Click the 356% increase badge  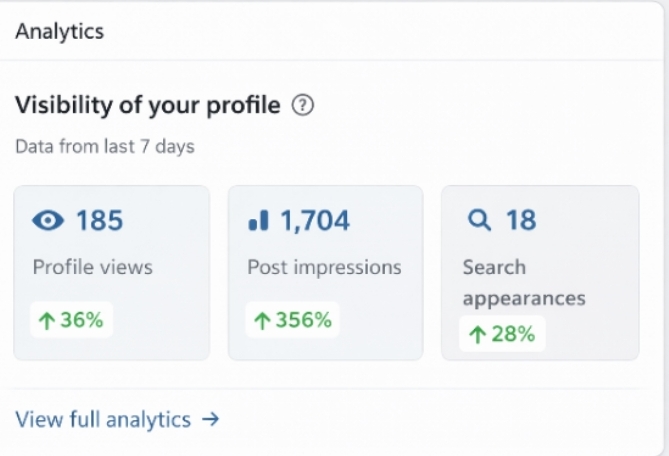pos(292,321)
